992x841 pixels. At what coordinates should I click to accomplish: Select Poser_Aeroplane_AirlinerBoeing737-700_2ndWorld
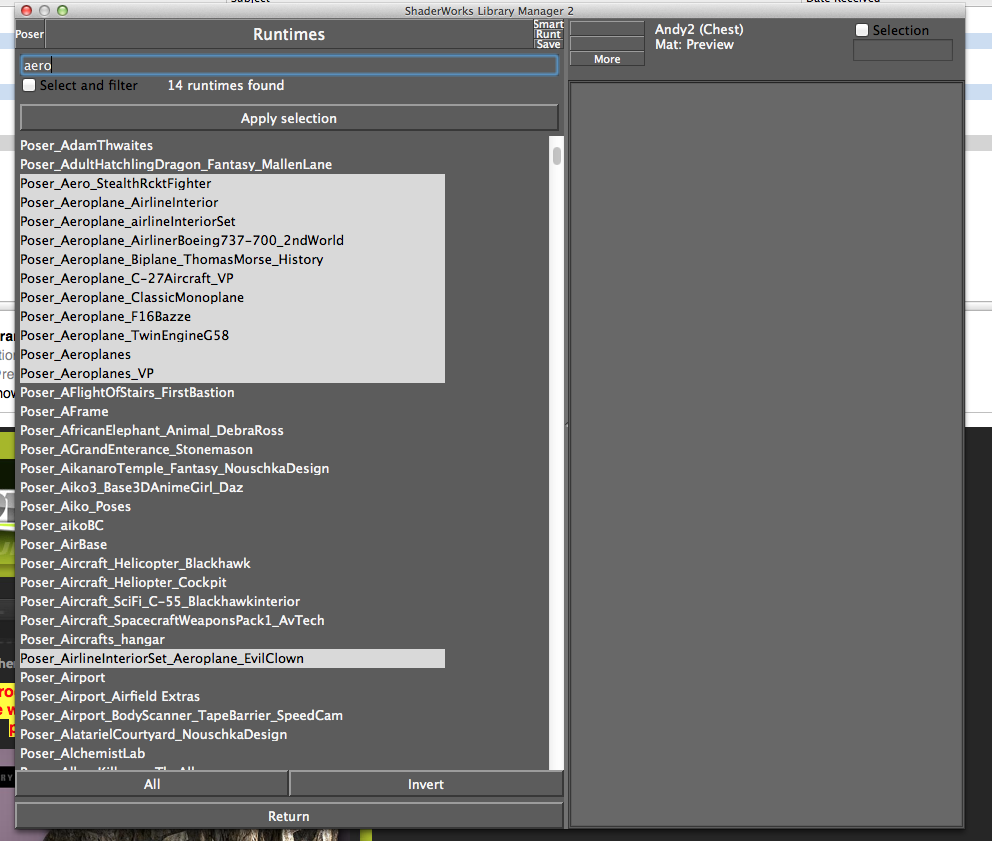pyautogui.click(x=232, y=240)
